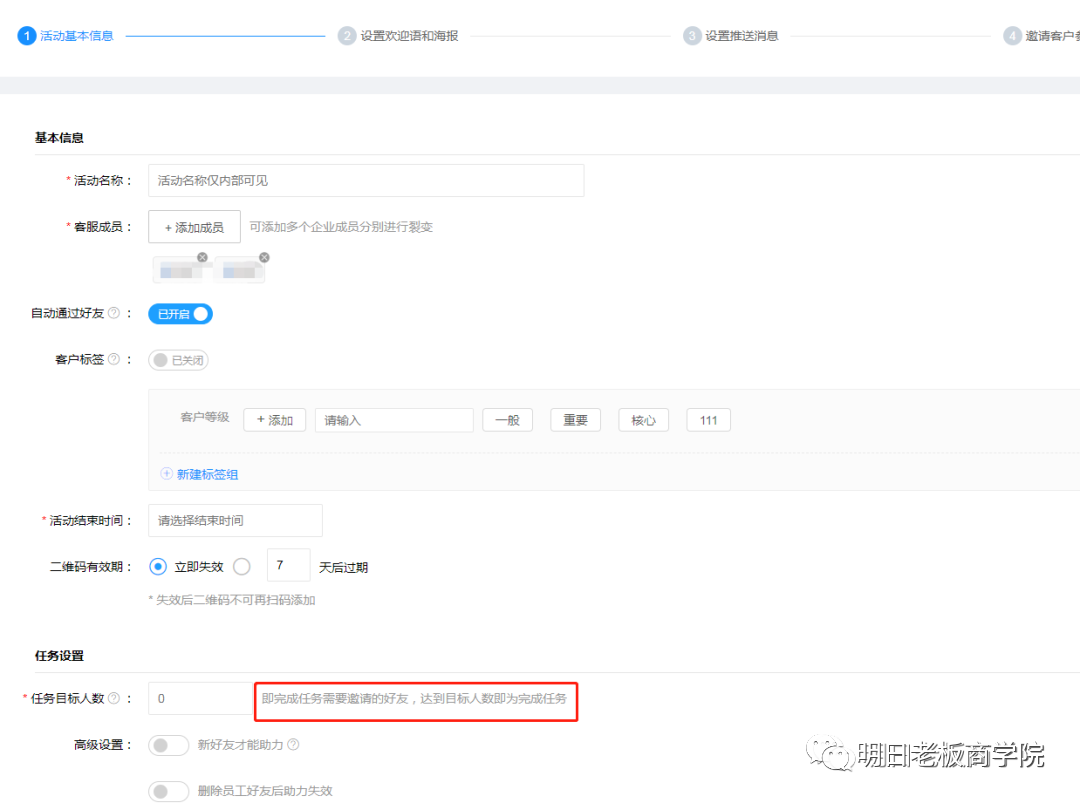1080x803 pixels.
Task: Open 活动结束时间 date picker field
Action: 235,521
